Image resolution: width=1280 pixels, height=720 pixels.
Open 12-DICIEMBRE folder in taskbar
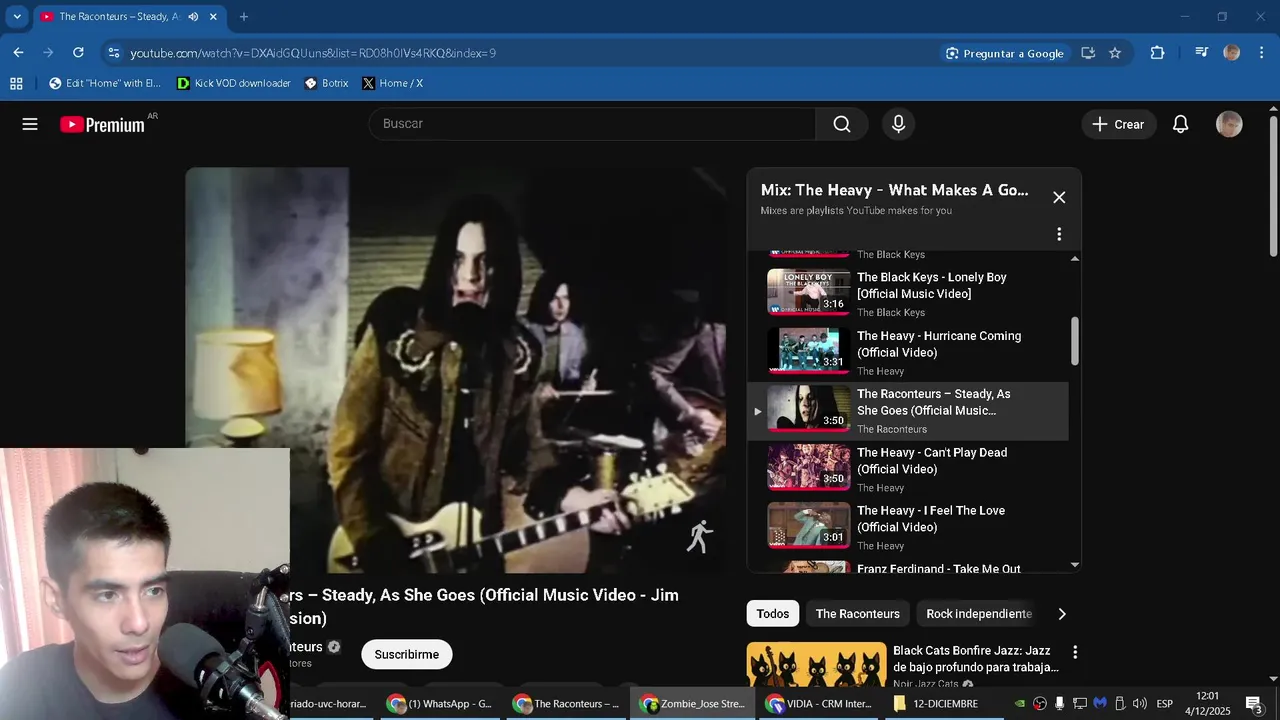[x=935, y=704]
